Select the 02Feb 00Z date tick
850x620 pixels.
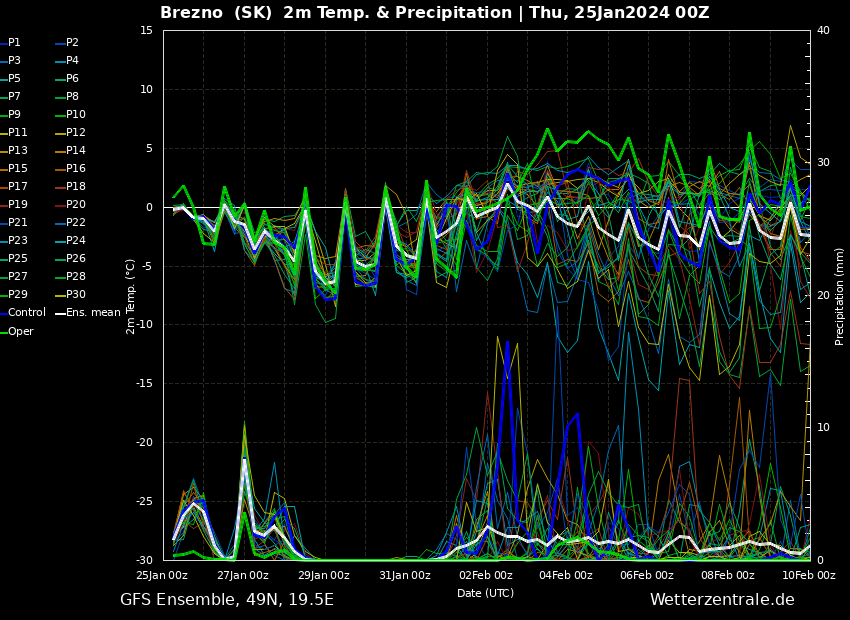pyautogui.click(x=485, y=575)
